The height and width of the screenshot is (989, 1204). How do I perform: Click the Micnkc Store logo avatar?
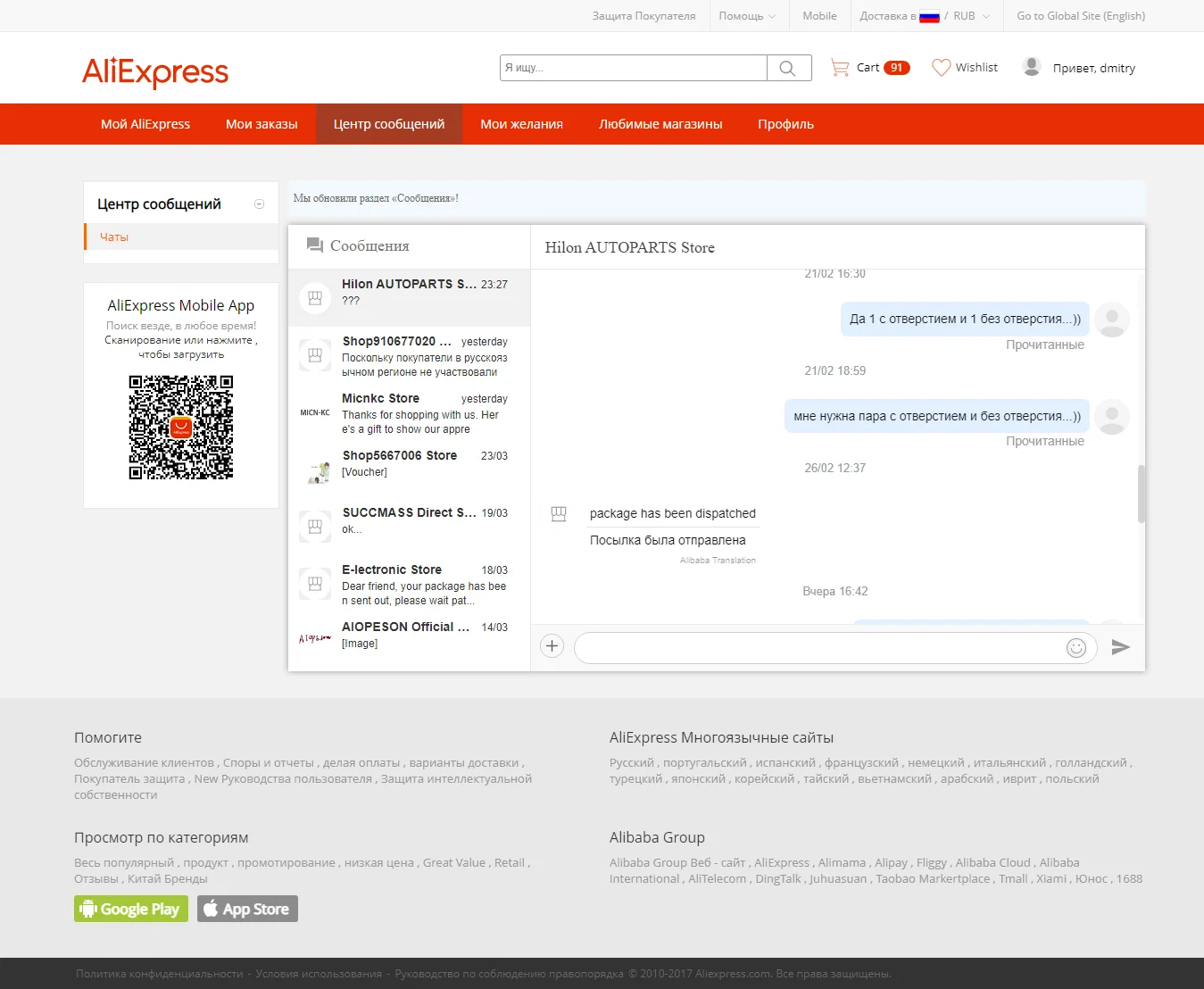point(315,412)
